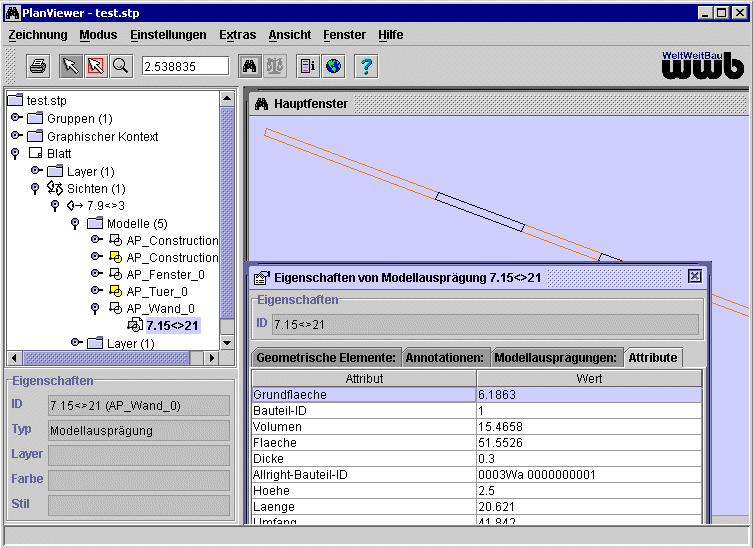Click the test.stp root folder icon
Image resolution: width=753 pixels, height=548 pixels.
coord(15,100)
